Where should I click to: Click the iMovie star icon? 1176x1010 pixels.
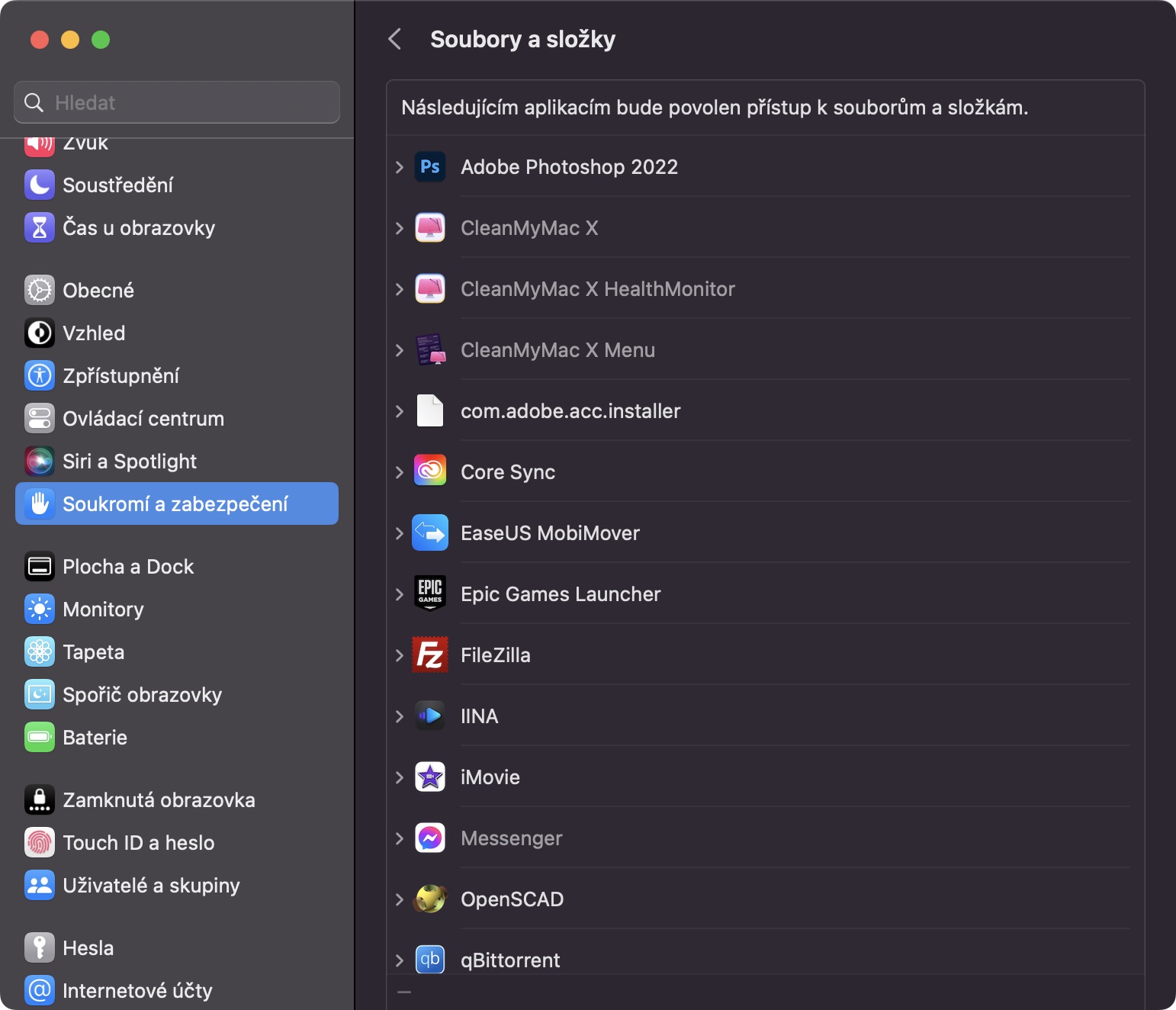[x=430, y=777]
